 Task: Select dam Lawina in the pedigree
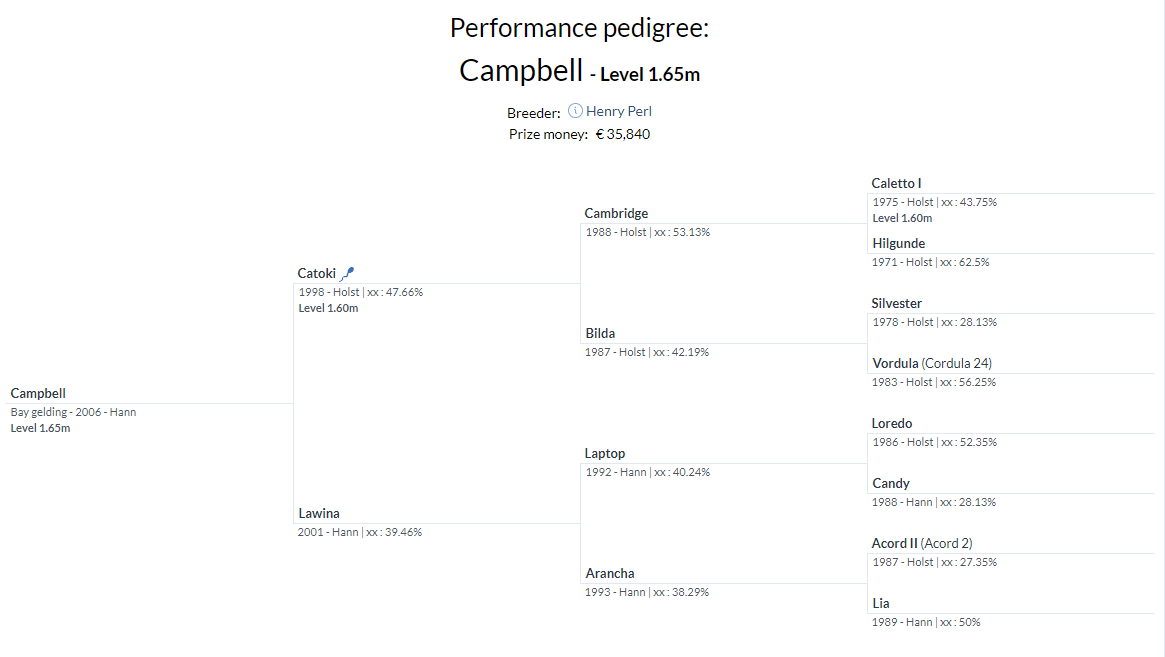coord(318,513)
